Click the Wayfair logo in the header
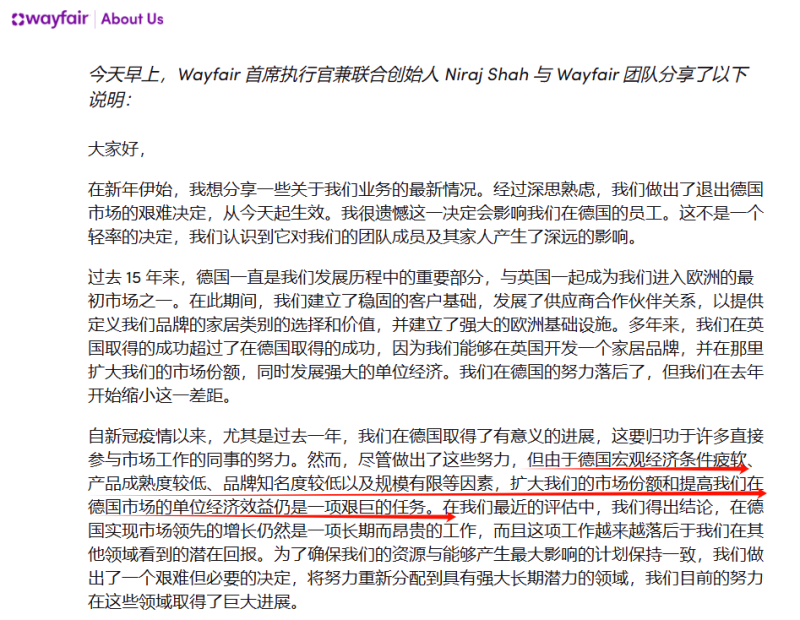The width and height of the screenshot is (800, 620). [48, 18]
